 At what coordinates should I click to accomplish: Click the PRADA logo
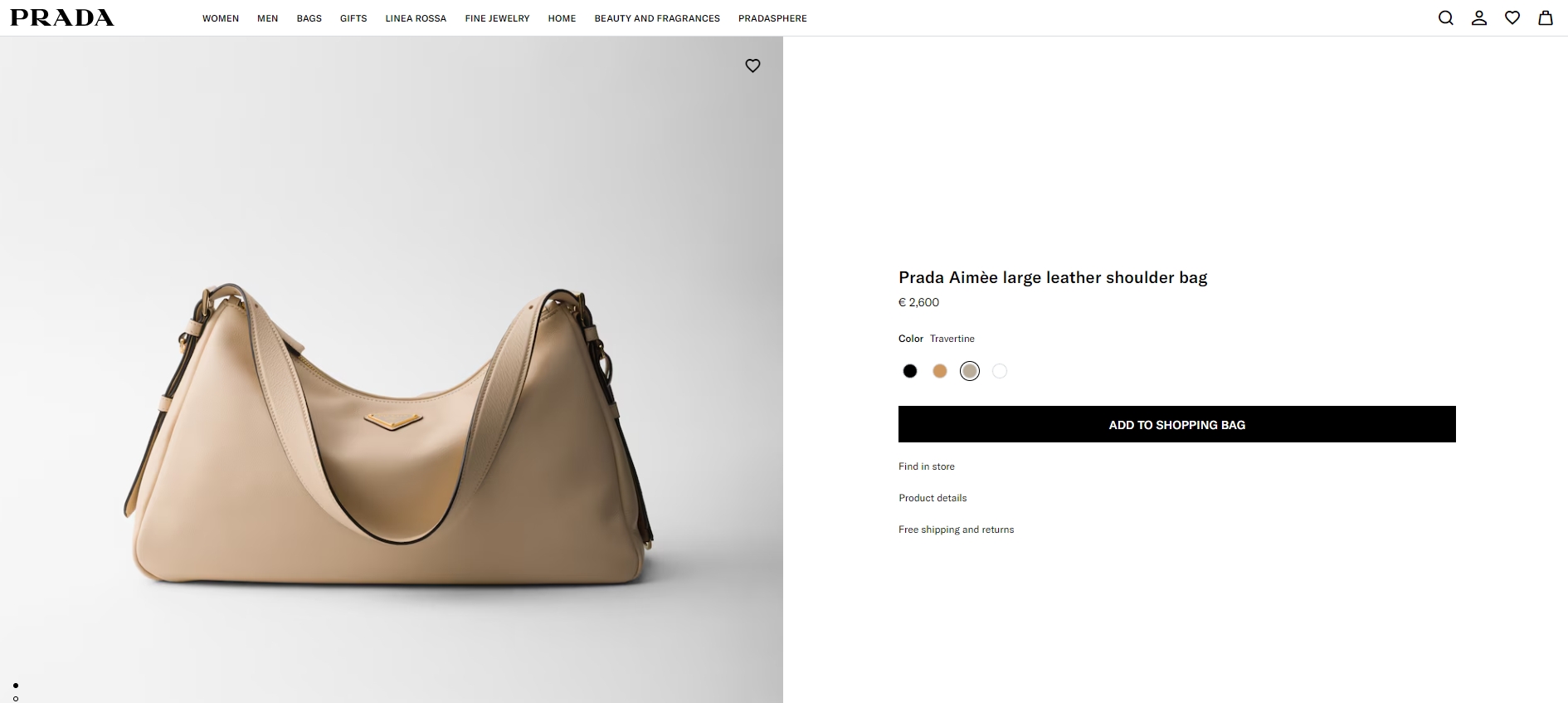(62, 17)
